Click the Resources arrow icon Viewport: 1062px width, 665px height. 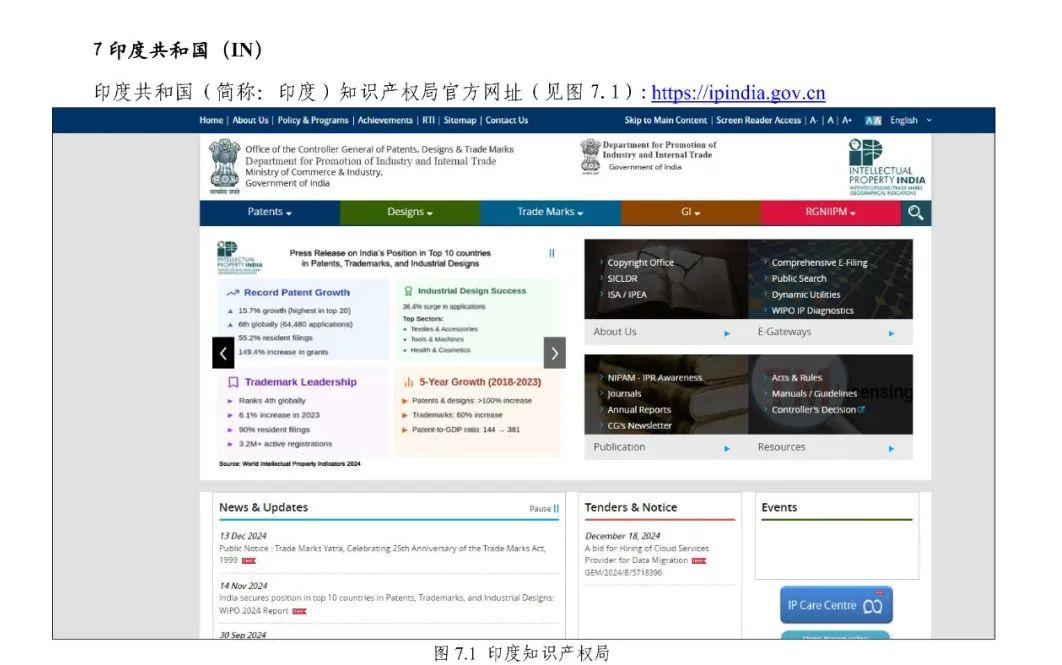click(891, 449)
